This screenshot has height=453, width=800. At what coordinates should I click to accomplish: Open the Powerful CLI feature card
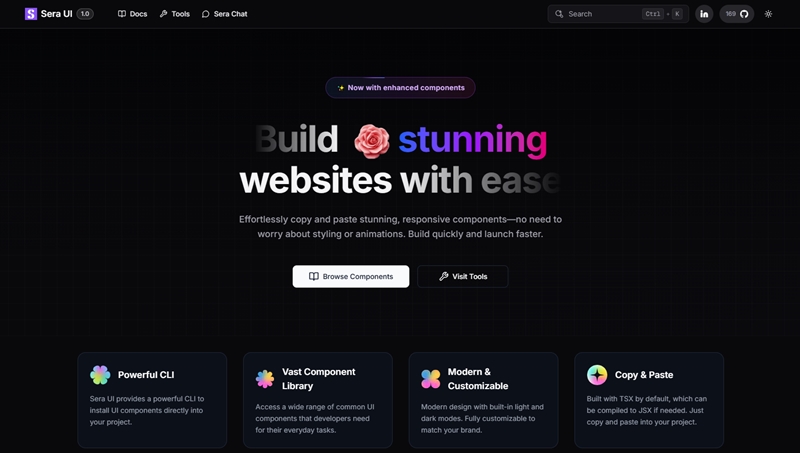point(152,400)
